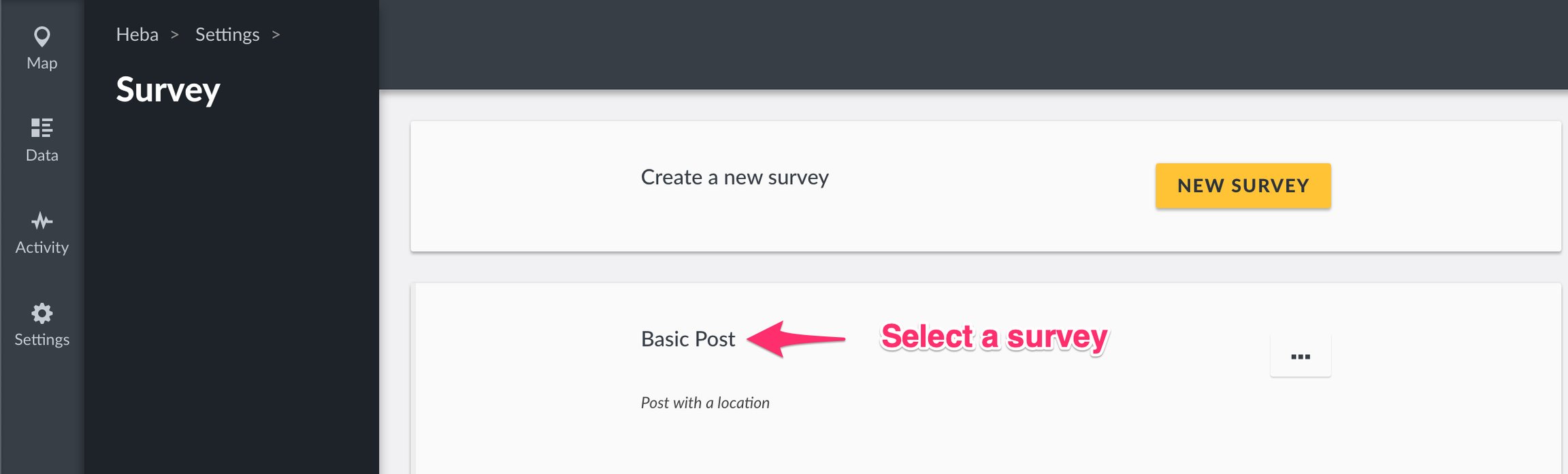Click the Settings label in sidebar
This screenshot has width=1568, height=474.
pyautogui.click(x=42, y=339)
